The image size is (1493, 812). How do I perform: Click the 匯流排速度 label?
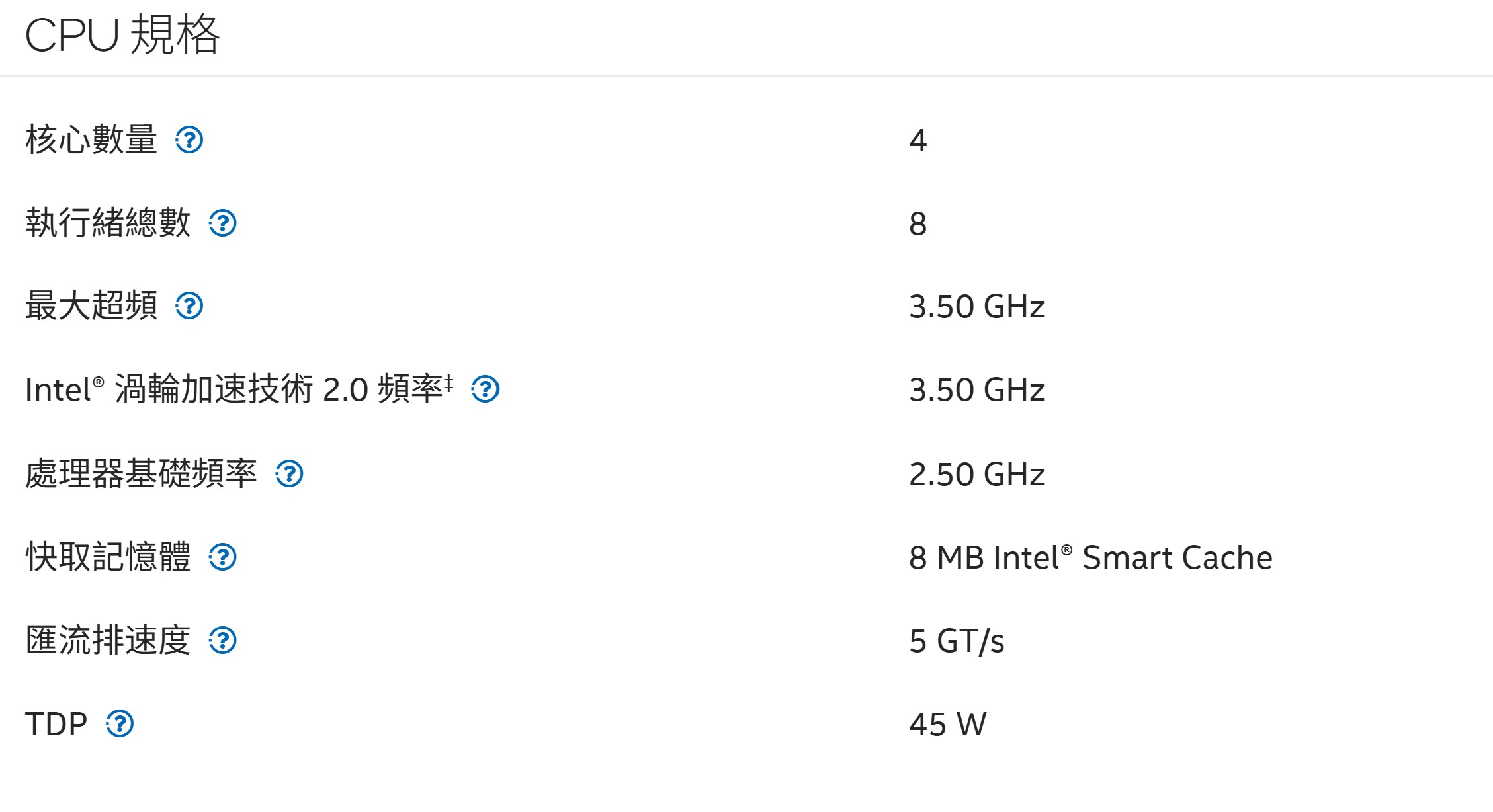(108, 641)
